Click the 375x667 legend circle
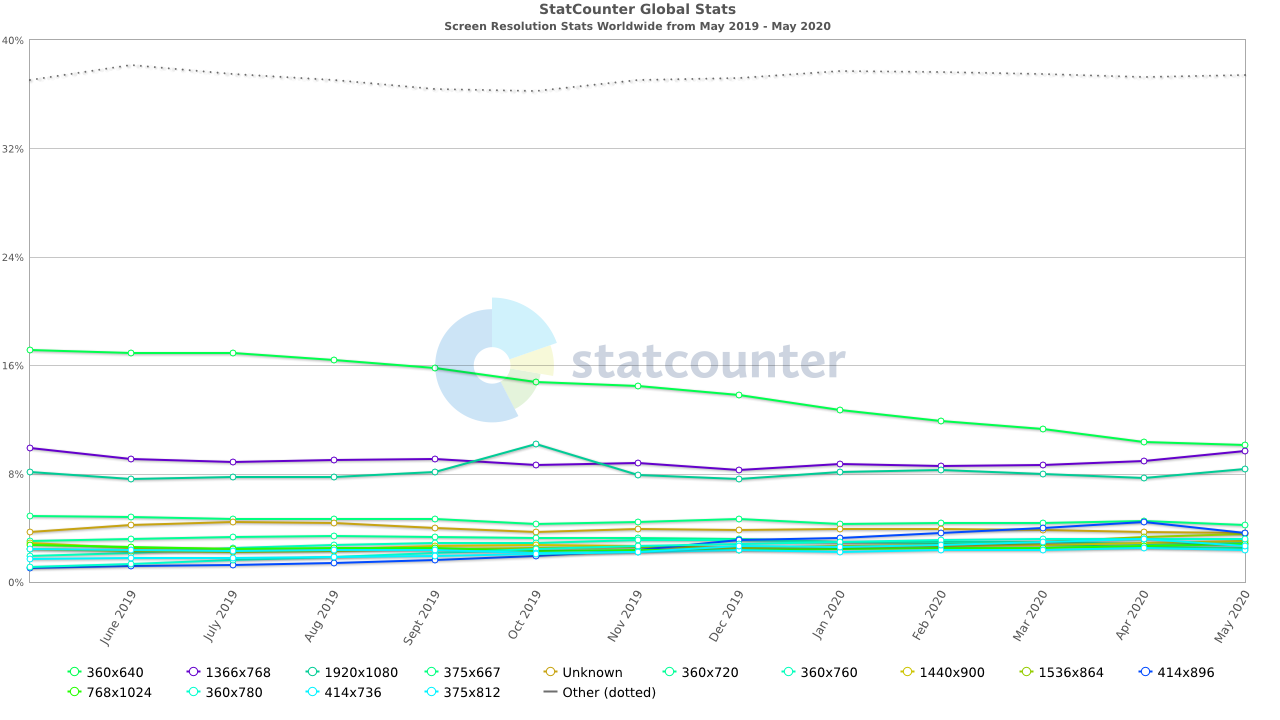This screenshot has width=1280, height=720. tap(431, 672)
